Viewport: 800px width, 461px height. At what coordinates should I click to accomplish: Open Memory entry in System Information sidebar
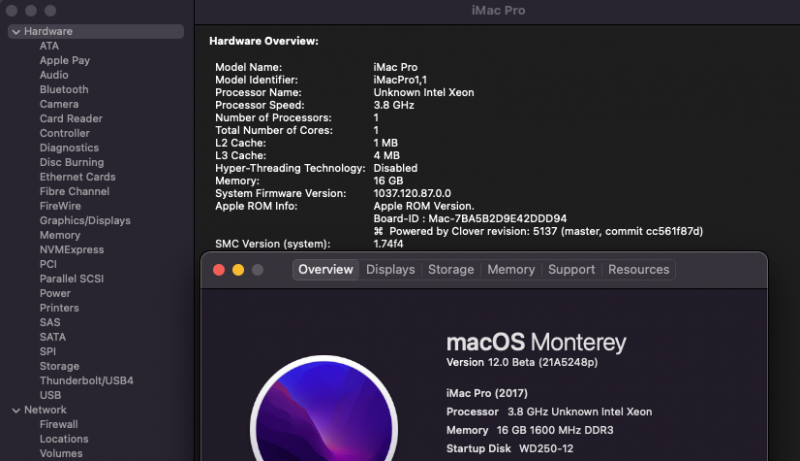[x=60, y=235]
